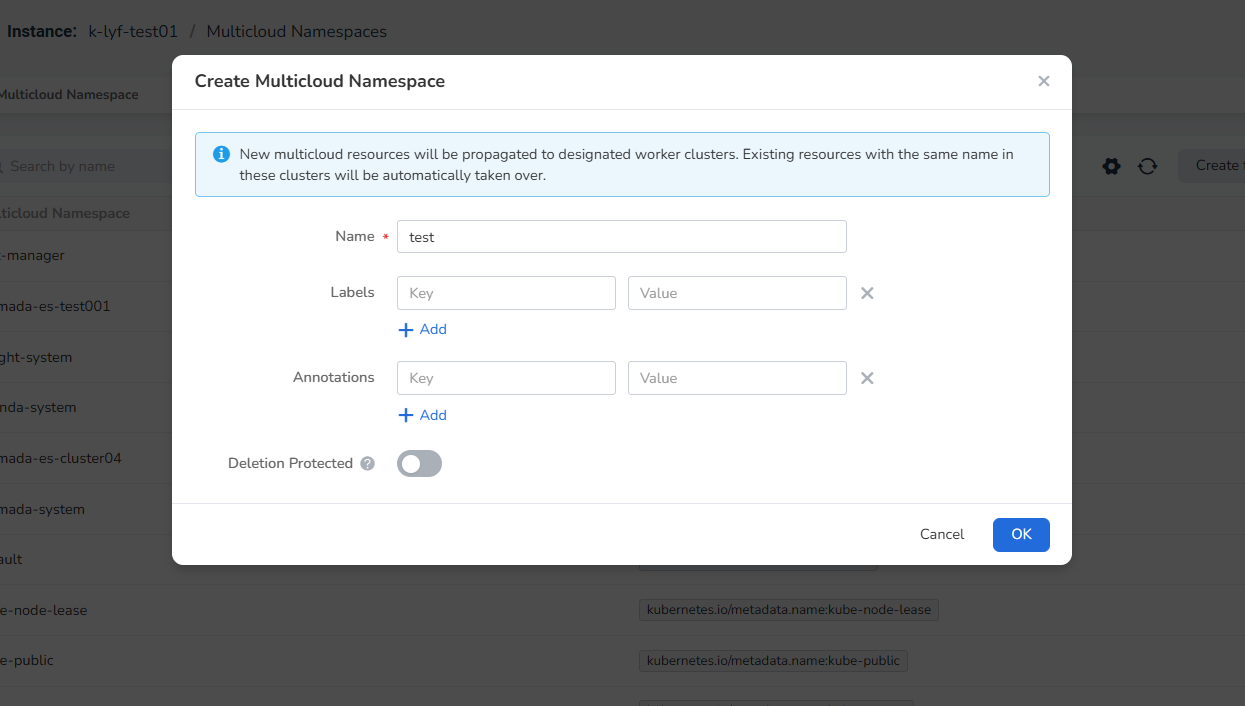The width and height of the screenshot is (1245, 706).
Task: Enable the Deletion Protected toggle
Action: tap(419, 464)
